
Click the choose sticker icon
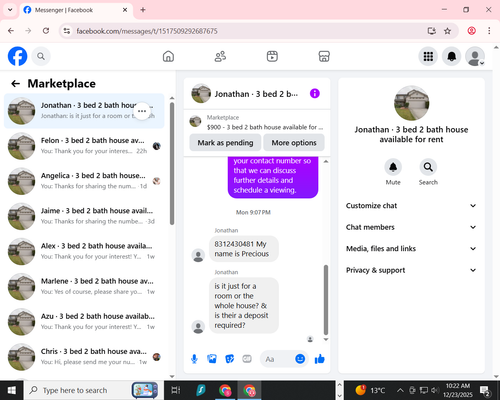tap(230, 359)
